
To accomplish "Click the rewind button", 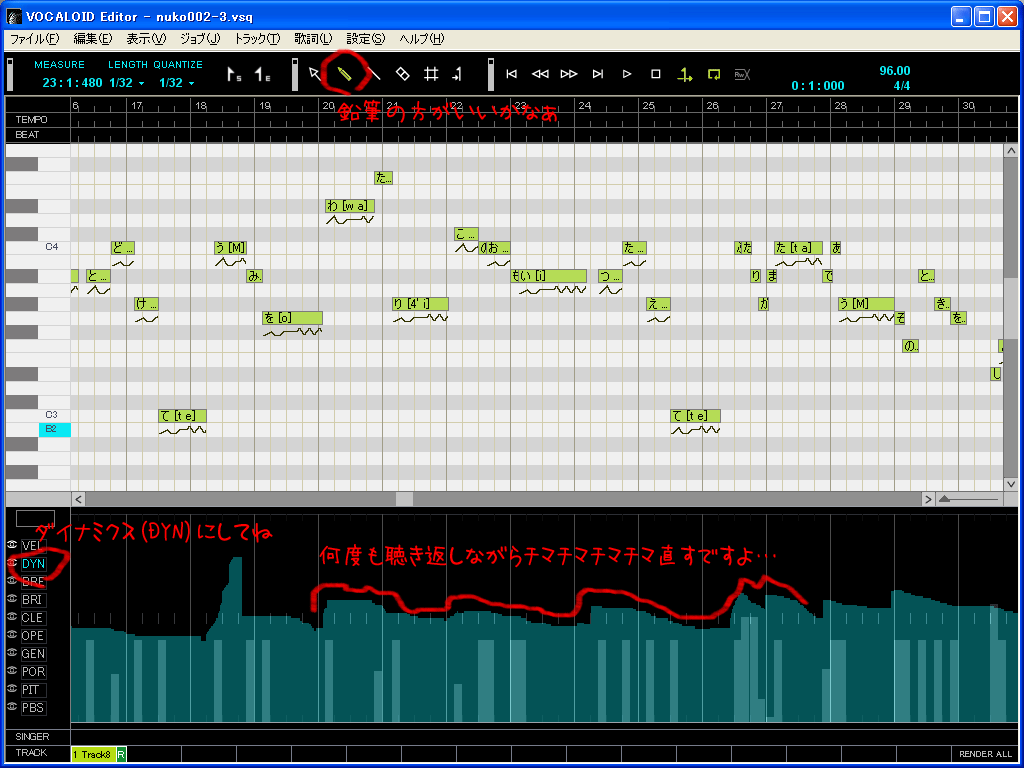I will click(540, 74).
